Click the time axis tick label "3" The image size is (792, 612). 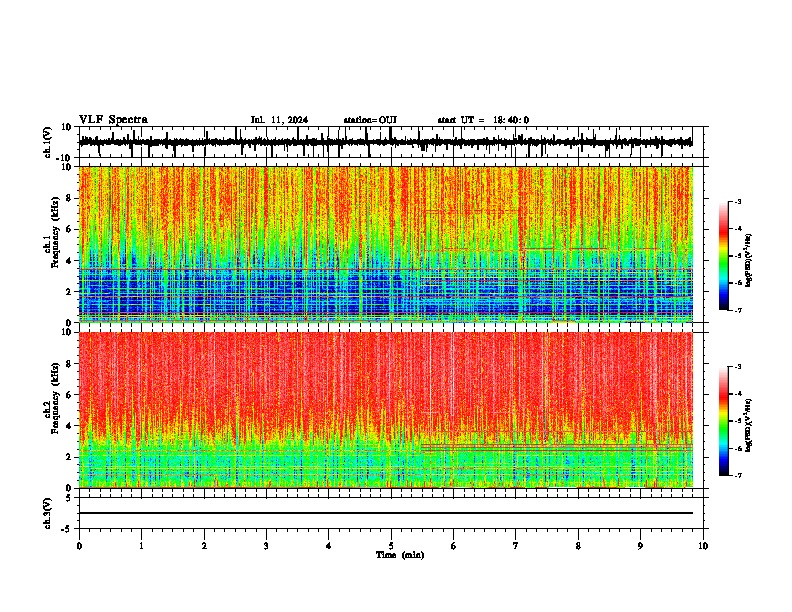click(266, 546)
